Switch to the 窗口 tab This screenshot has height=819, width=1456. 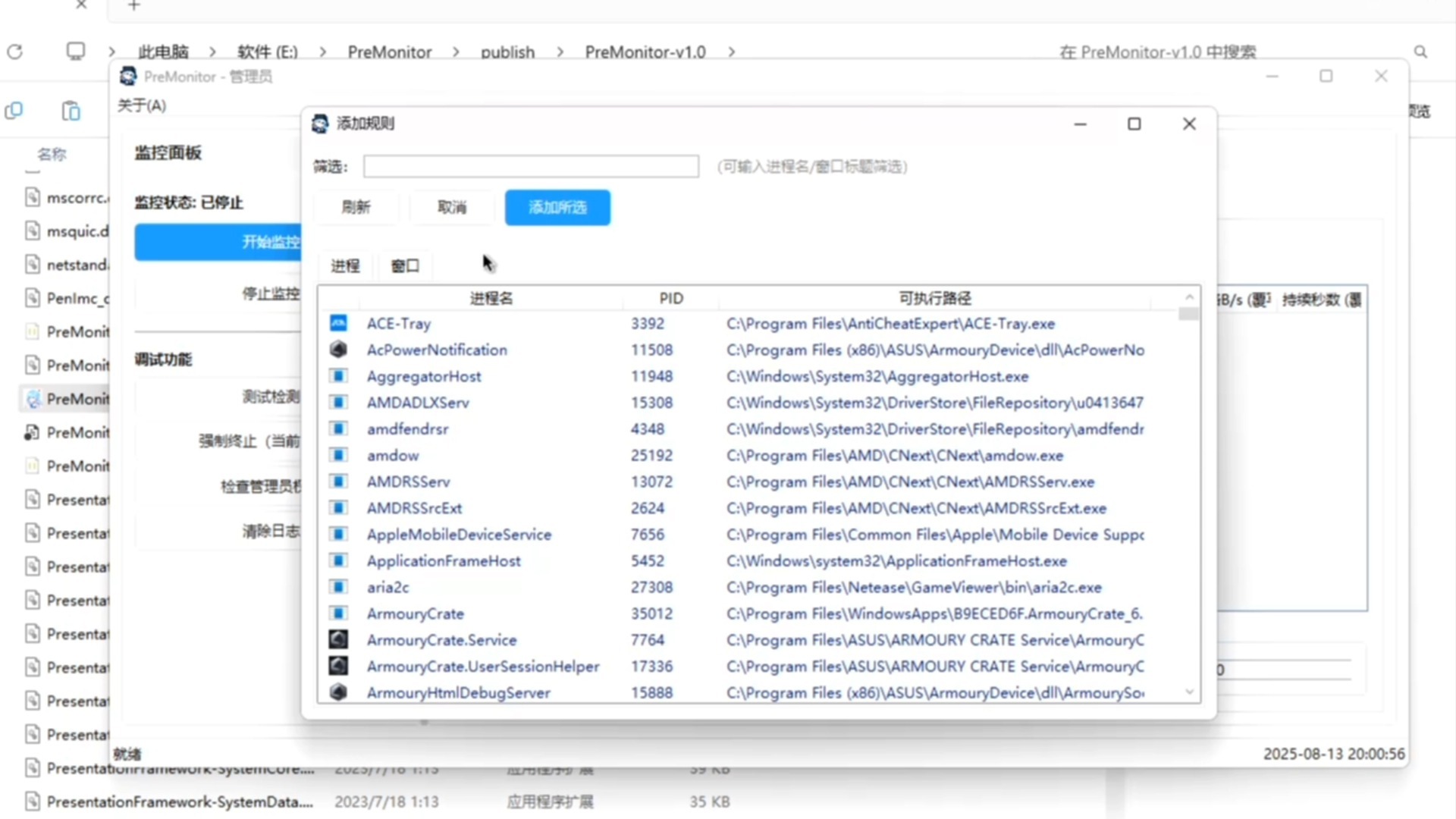[x=405, y=265]
